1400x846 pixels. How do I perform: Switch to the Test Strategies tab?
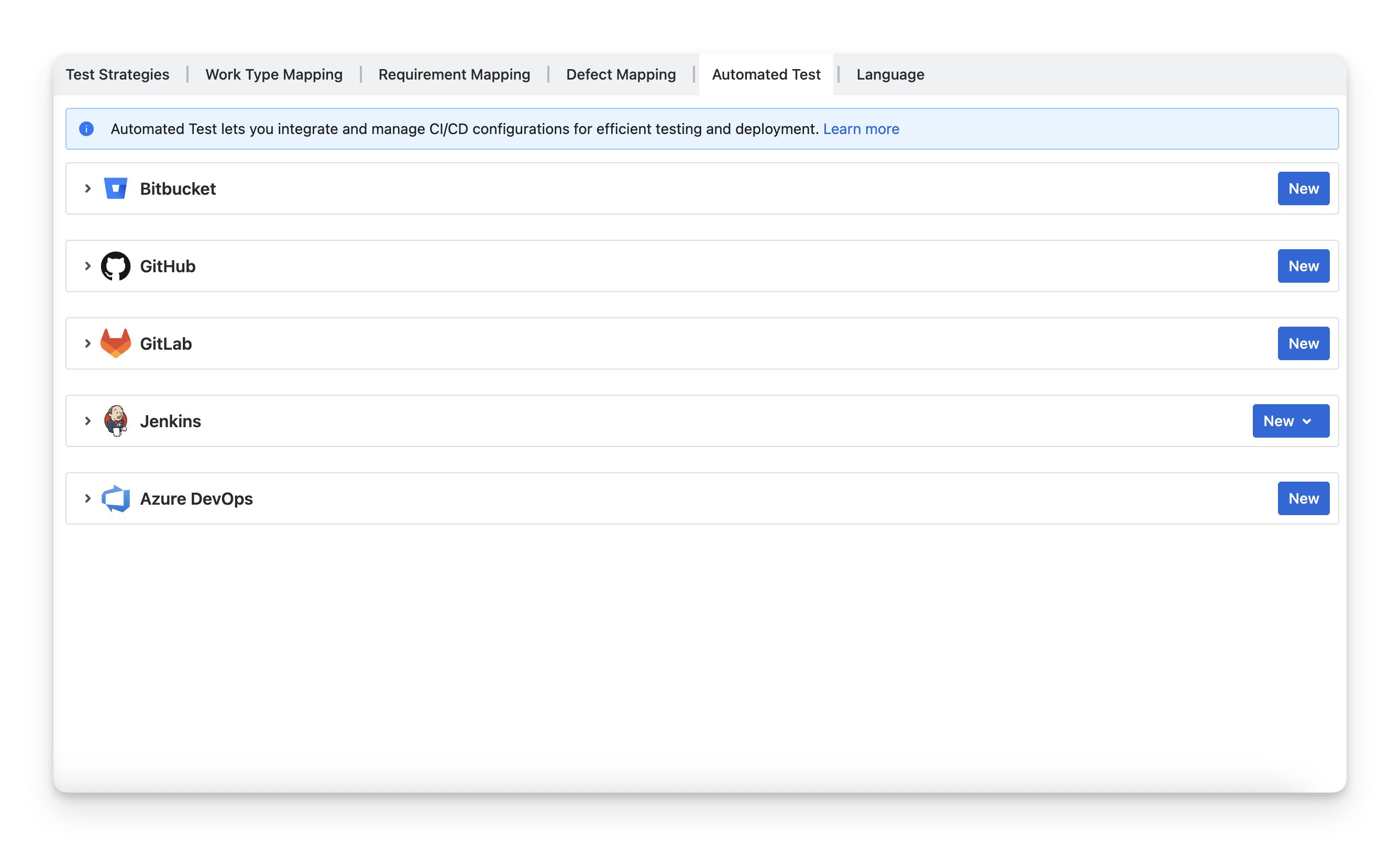118,74
